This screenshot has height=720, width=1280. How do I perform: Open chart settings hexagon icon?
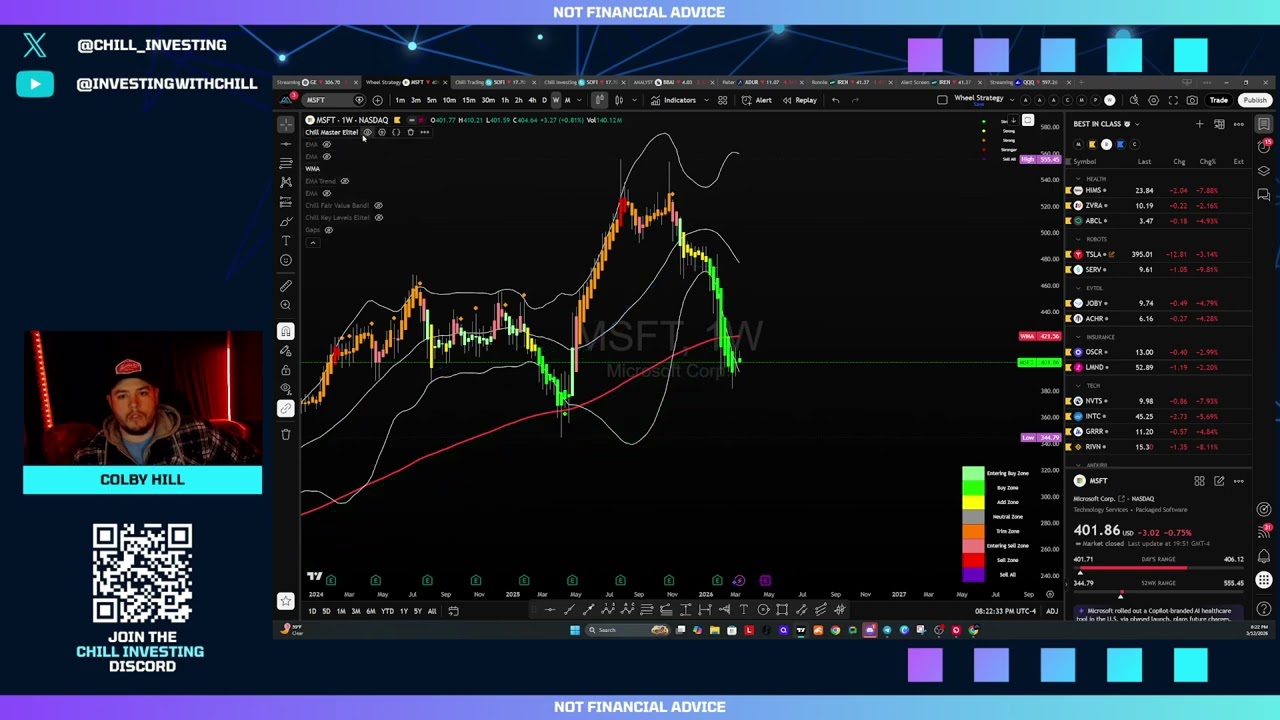tap(1153, 100)
